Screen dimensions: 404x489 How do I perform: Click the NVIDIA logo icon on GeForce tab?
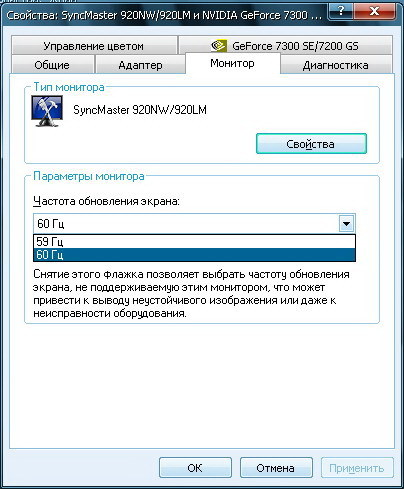click(x=219, y=46)
